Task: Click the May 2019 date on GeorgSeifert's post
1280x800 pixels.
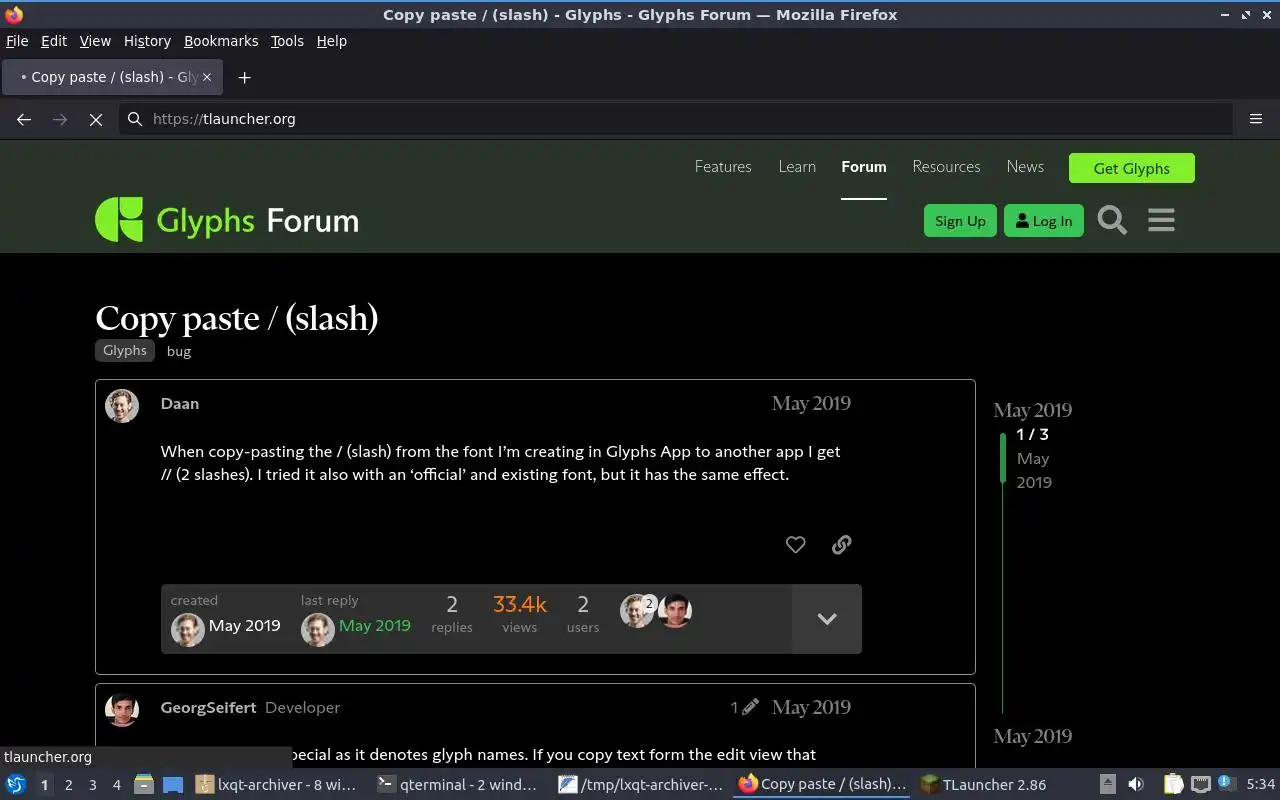Action: point(811,707)
